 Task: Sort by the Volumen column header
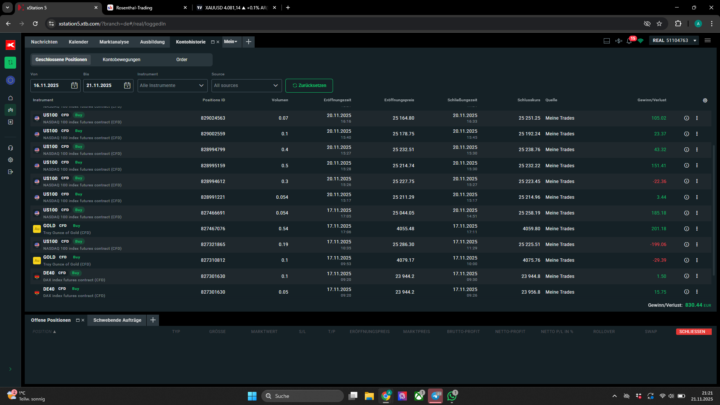tap(280, 100)
